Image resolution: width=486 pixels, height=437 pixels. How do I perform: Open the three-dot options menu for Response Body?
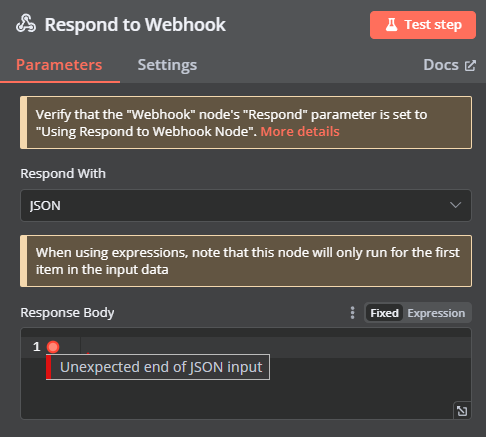(x=352, y=313)
